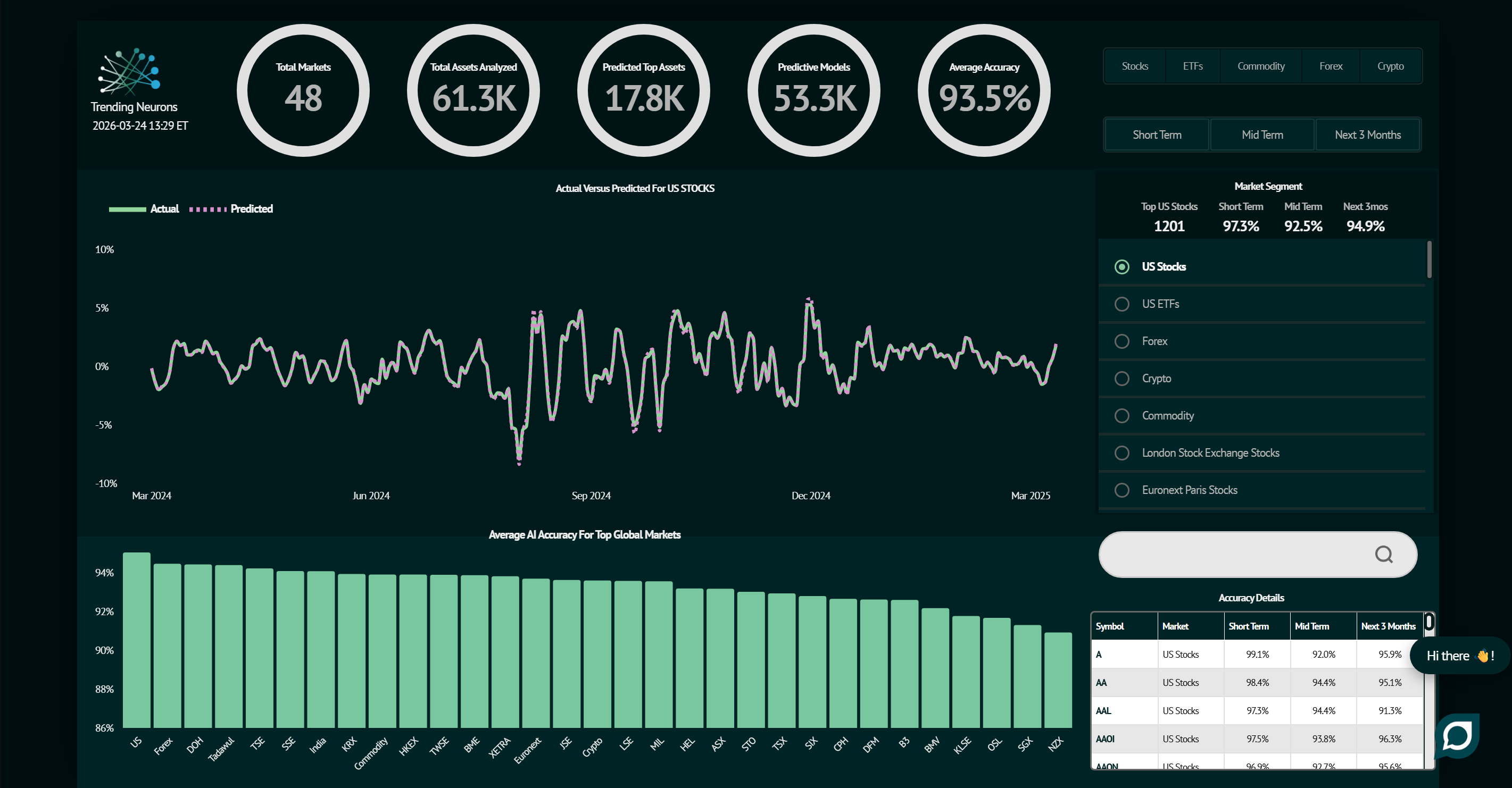The image size is (1512, 788).
Task: Click the market segment list scrollbar
Action: pos(1429,259)
